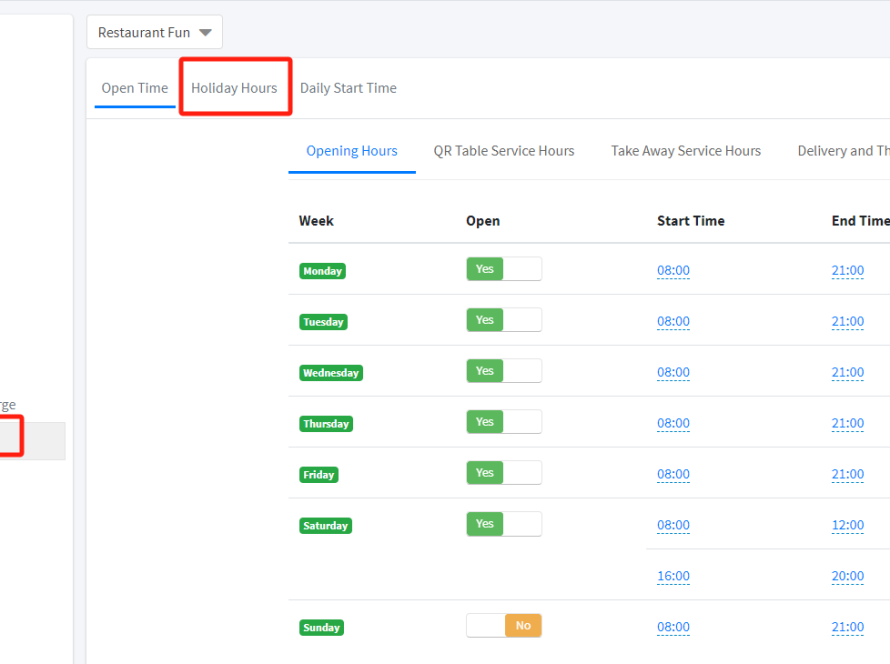This screenshot has width=890, height=664.
Task: Switch to the Holiday Hours tab
Action: 234,88
